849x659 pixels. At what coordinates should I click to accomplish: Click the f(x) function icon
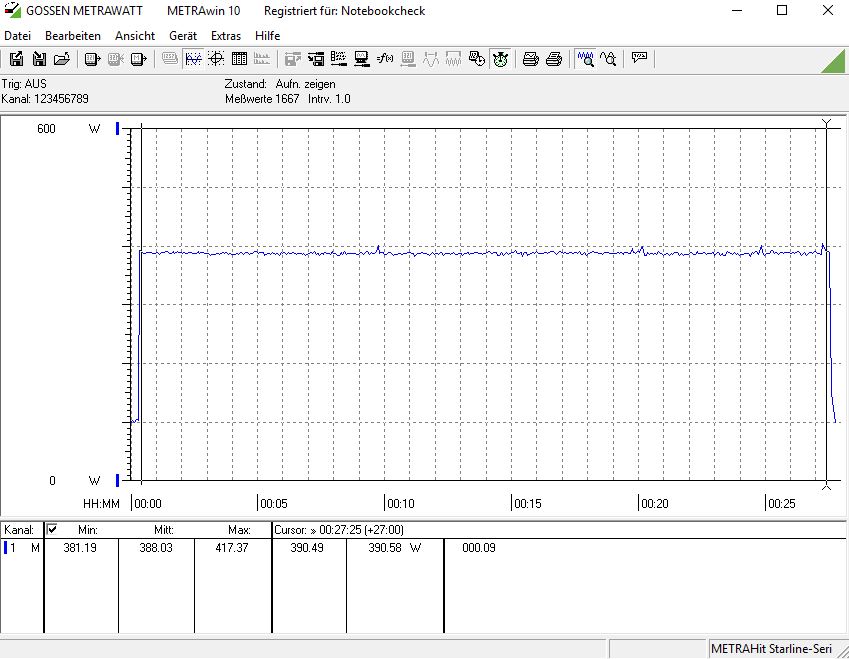385,59
